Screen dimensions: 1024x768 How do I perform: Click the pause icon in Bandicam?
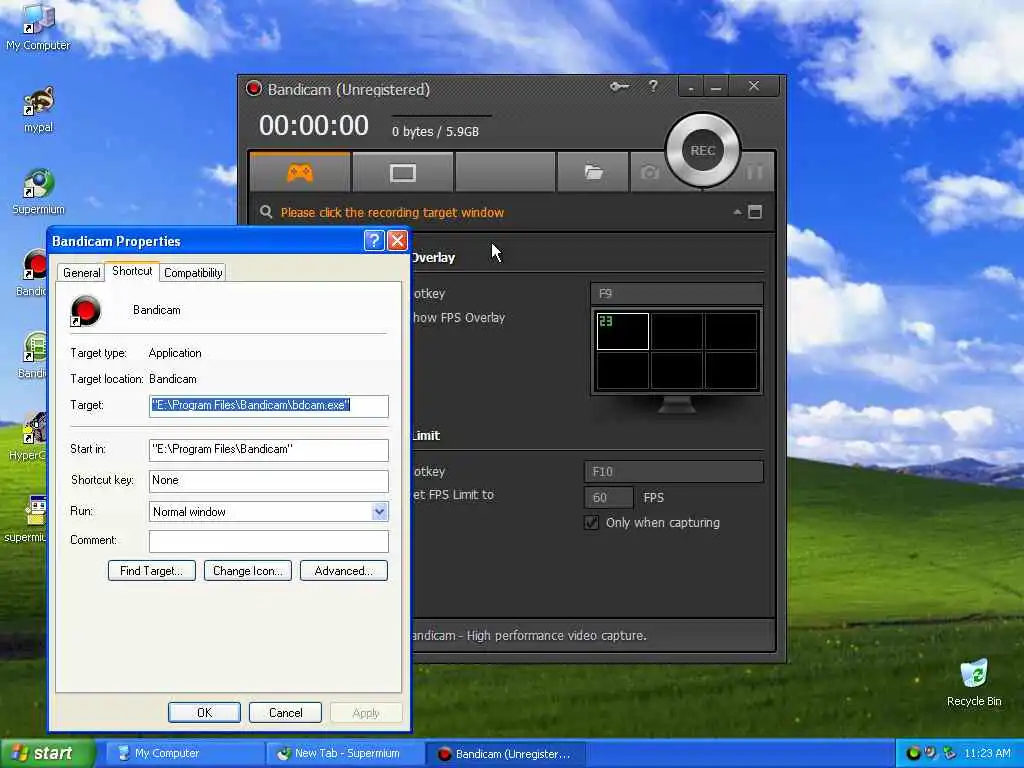click(x=754, y=172)
